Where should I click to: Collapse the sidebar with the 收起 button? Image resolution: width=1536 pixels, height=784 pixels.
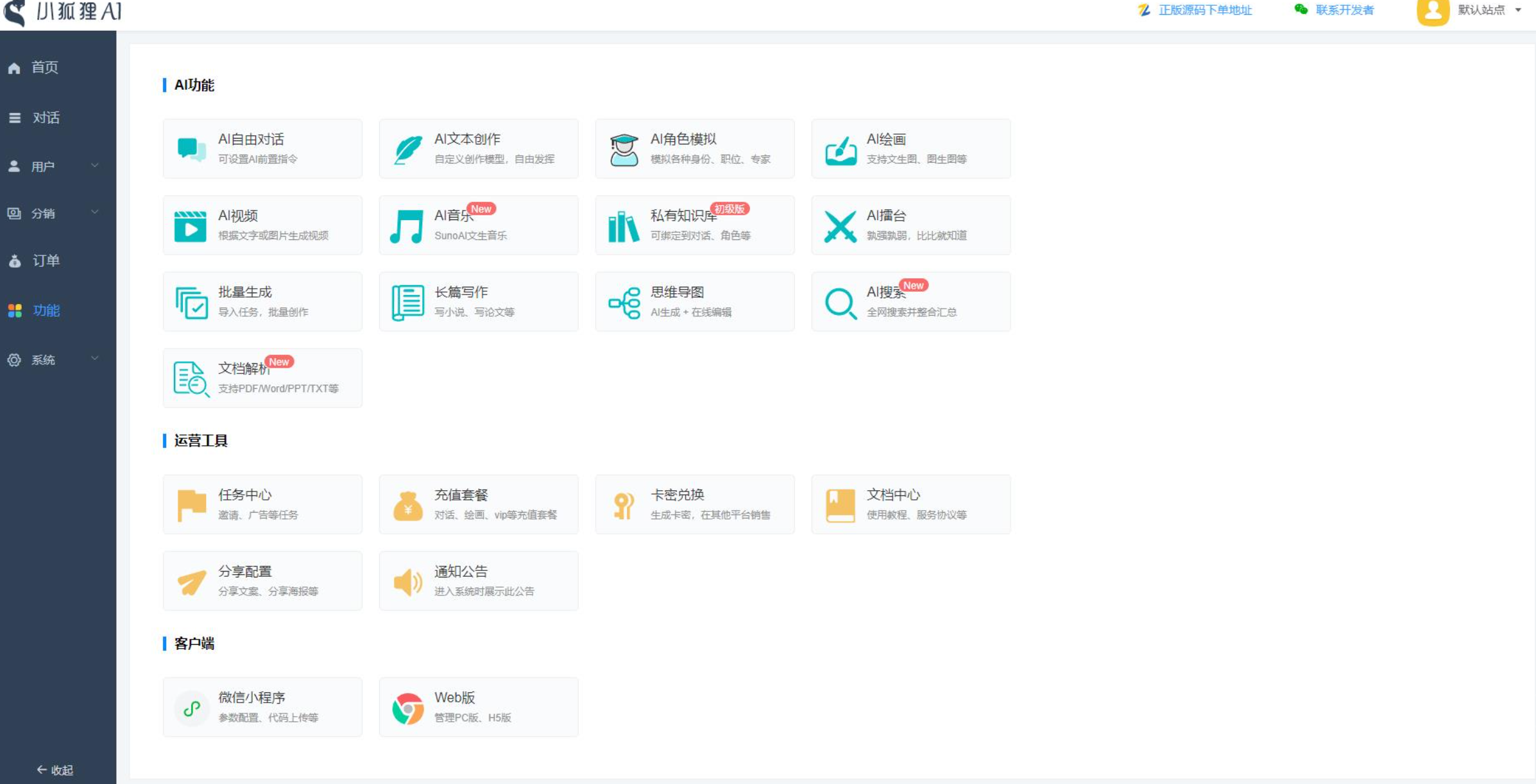[x=55, y=769]
